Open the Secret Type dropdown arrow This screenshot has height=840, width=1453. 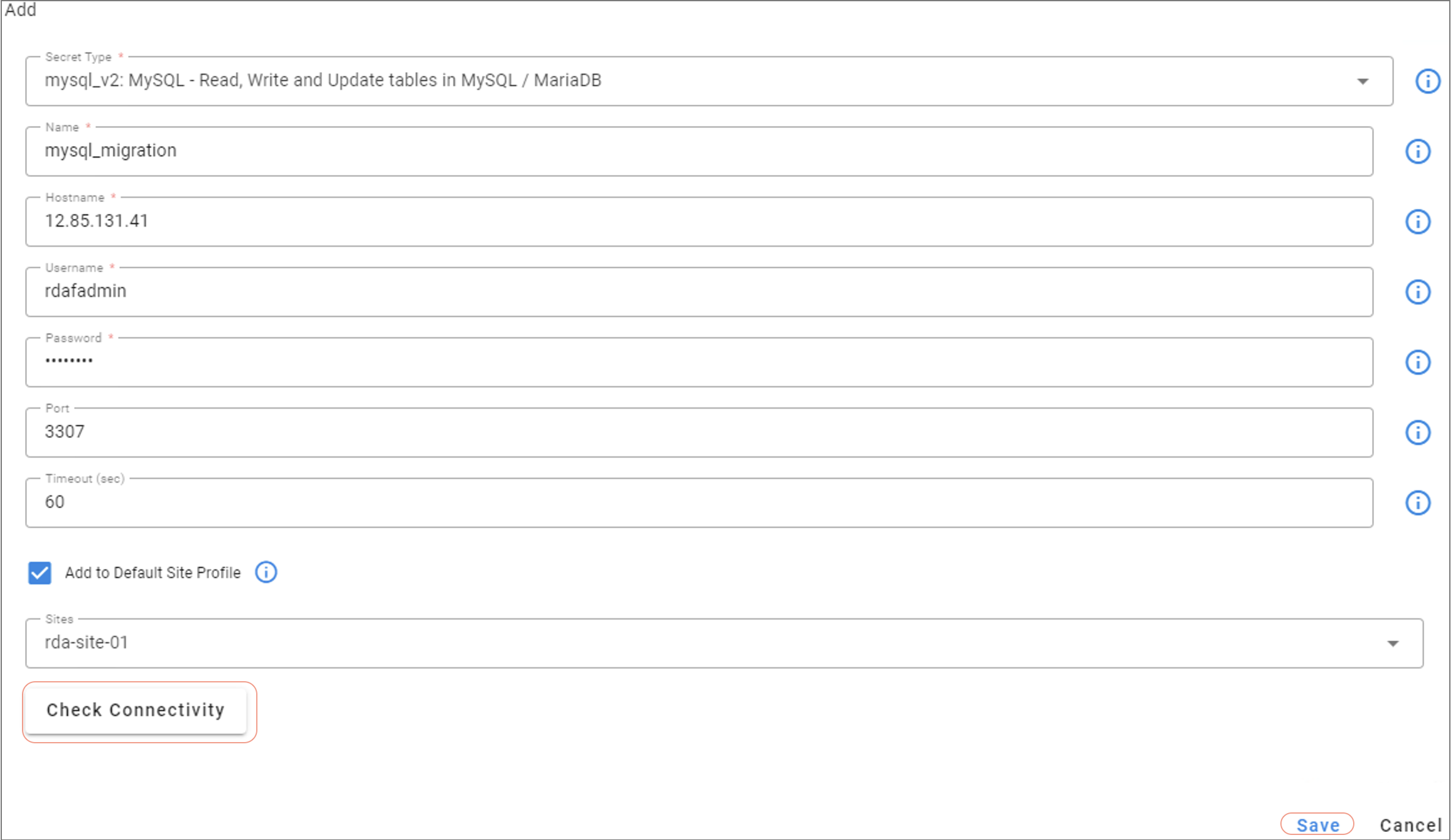[1363, 82]
